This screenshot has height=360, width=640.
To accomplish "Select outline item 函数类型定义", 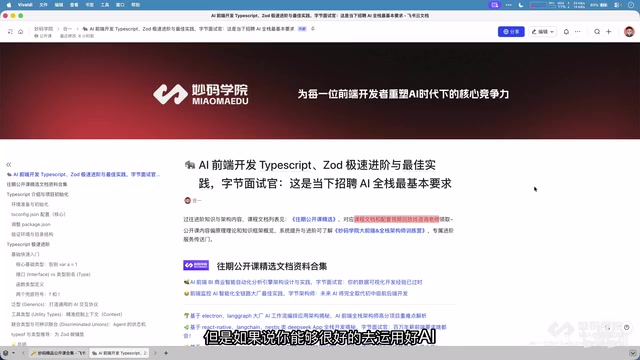I will click(30, 284).
